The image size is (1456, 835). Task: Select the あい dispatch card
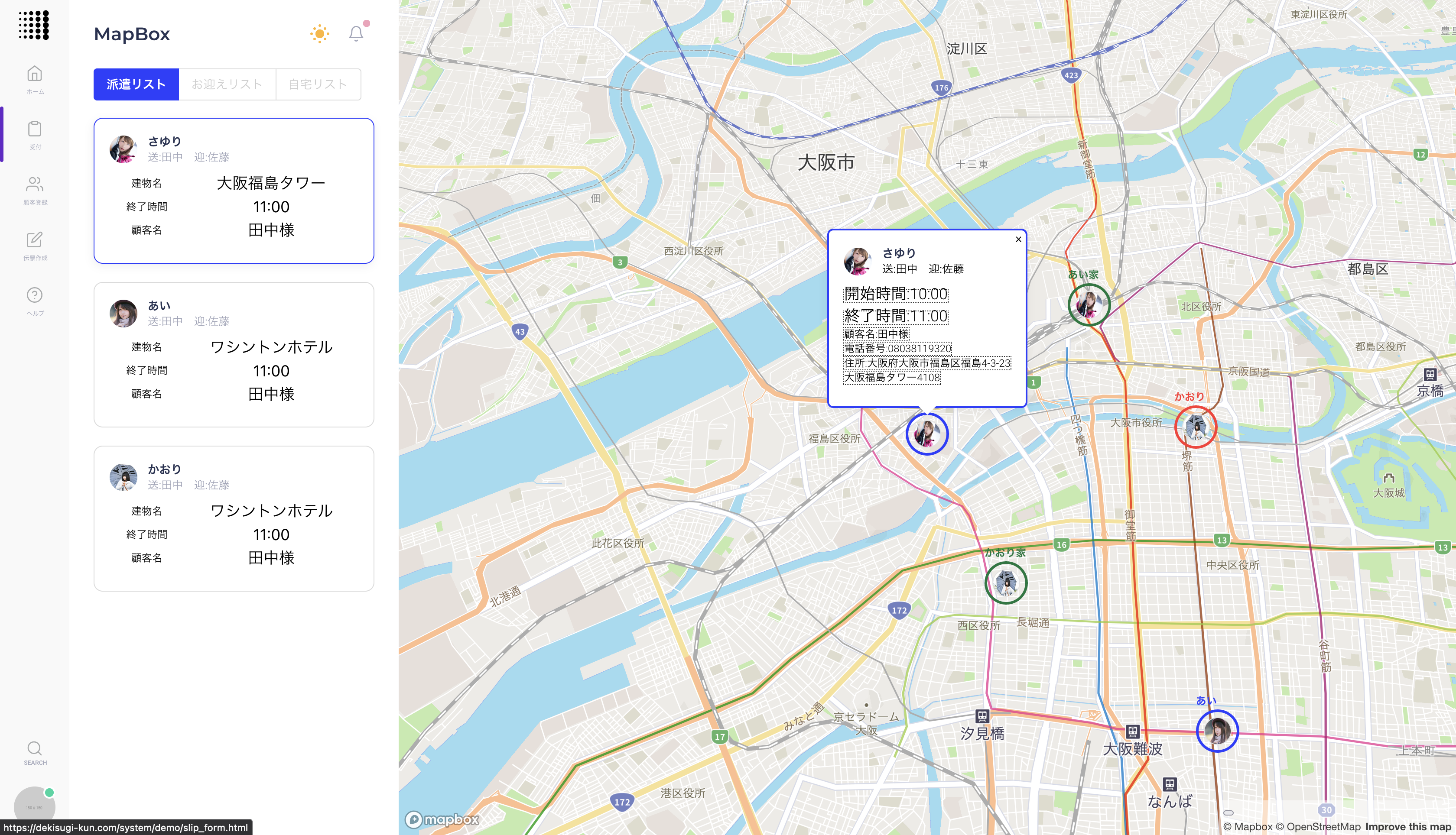tap(234, 354)
